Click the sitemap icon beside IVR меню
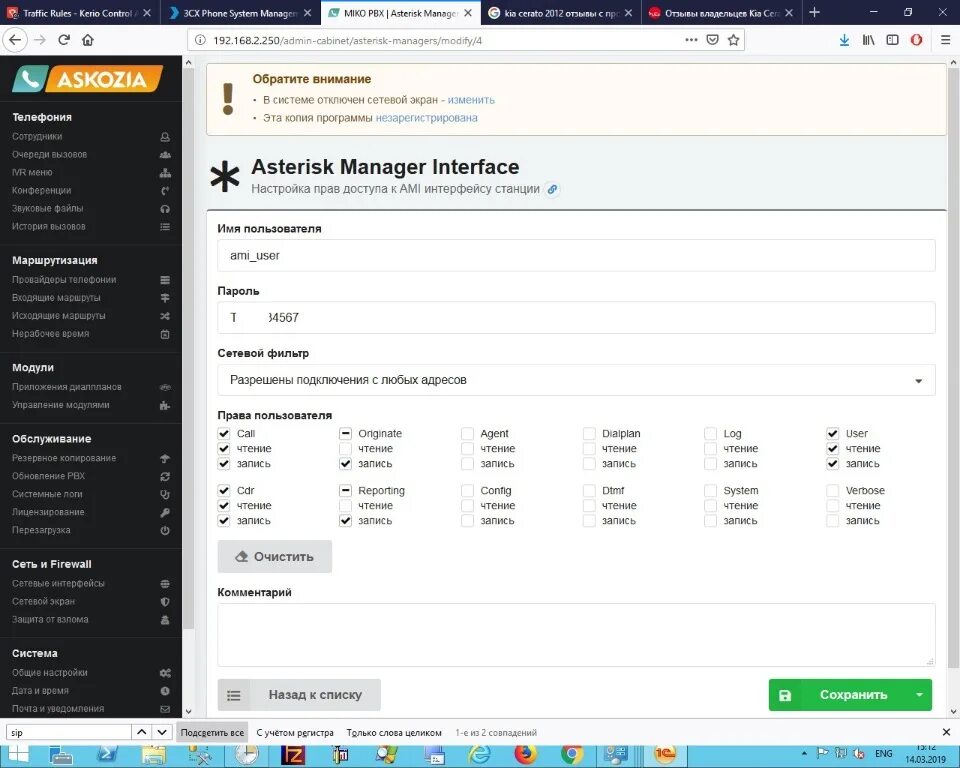This screenshot has height=768, width=960. (165, 173)
